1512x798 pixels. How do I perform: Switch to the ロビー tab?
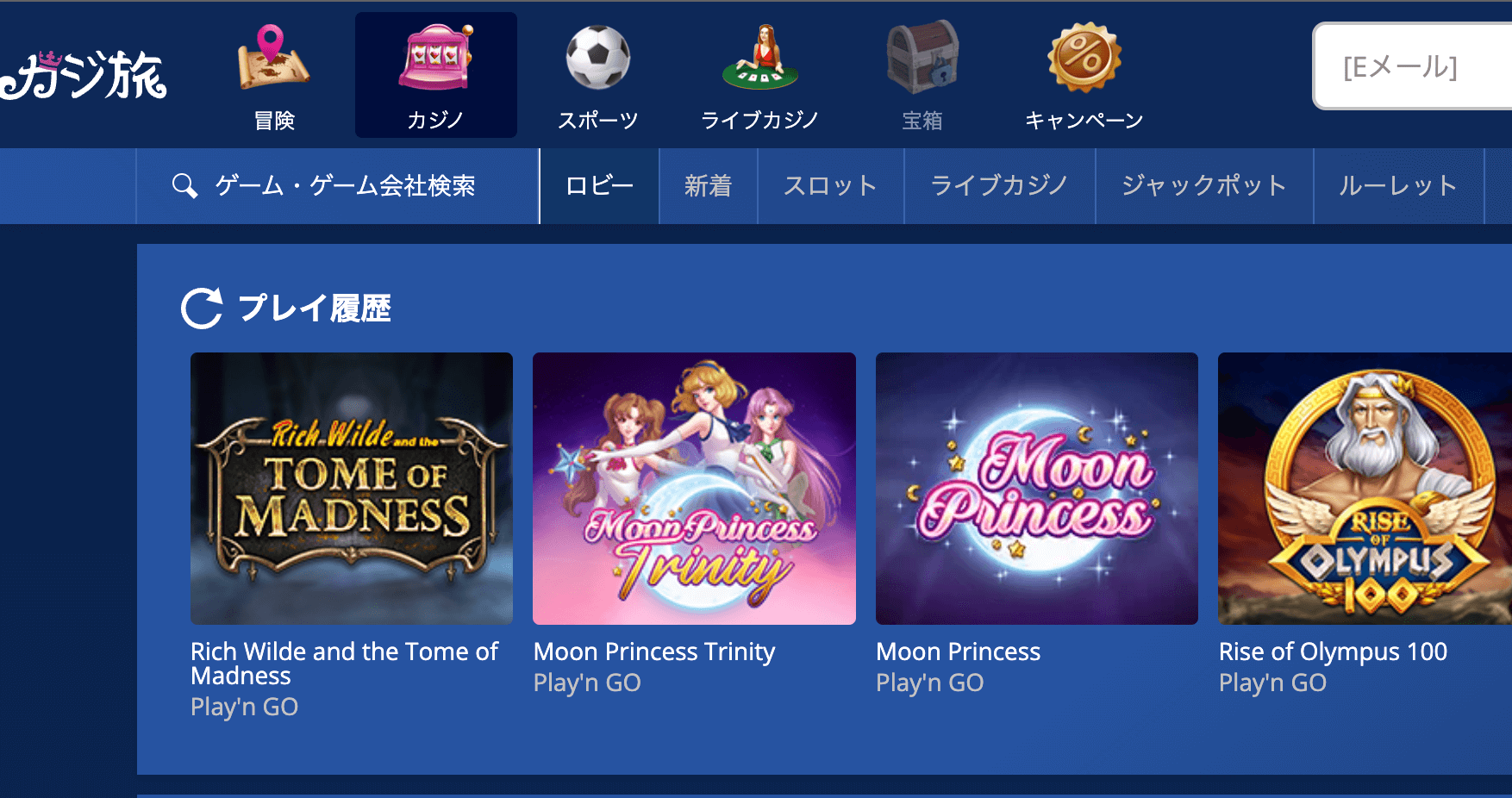coord(599,186)
